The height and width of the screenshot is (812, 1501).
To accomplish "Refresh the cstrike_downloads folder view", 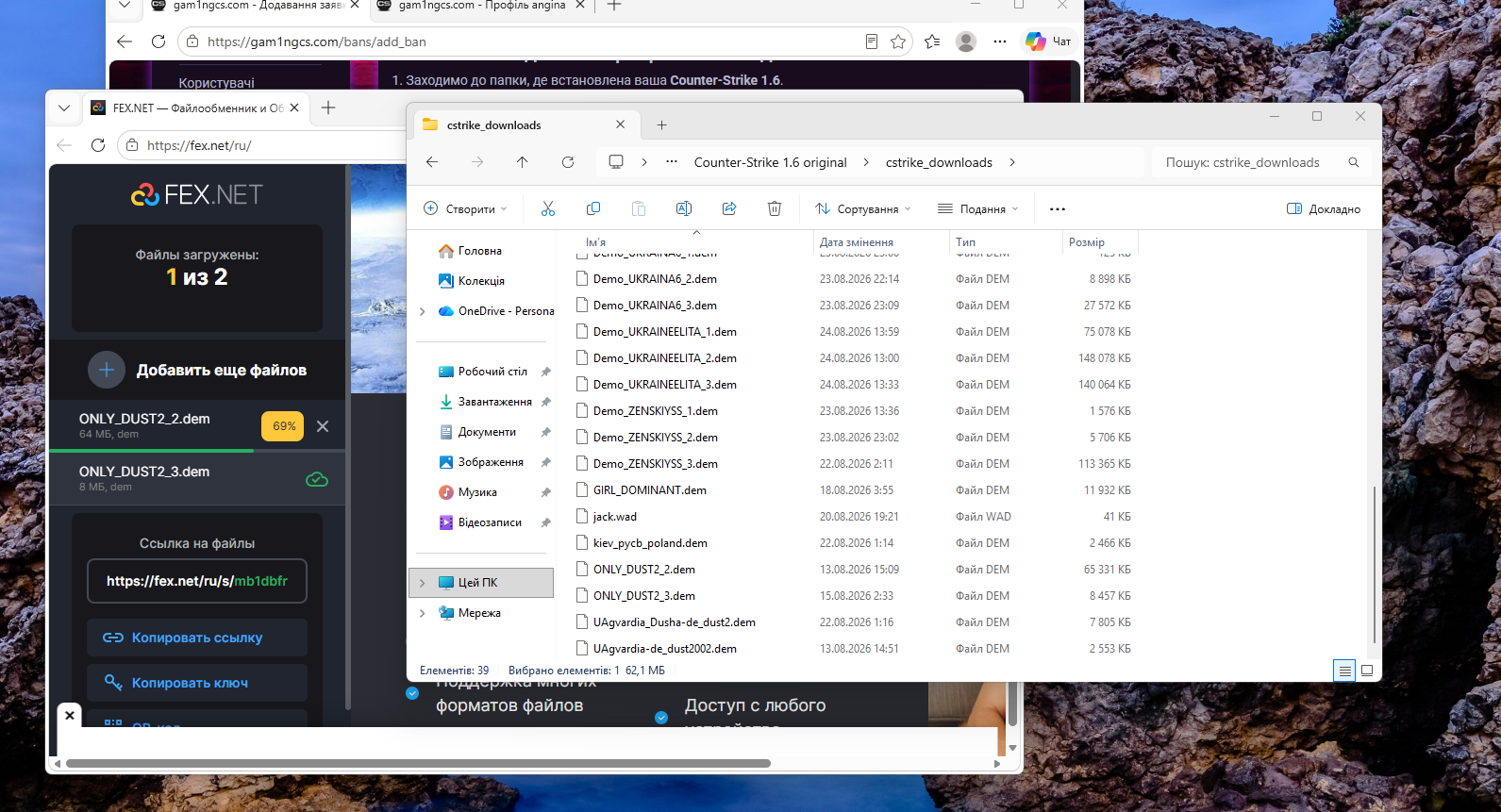I will (x=568, y=162).
